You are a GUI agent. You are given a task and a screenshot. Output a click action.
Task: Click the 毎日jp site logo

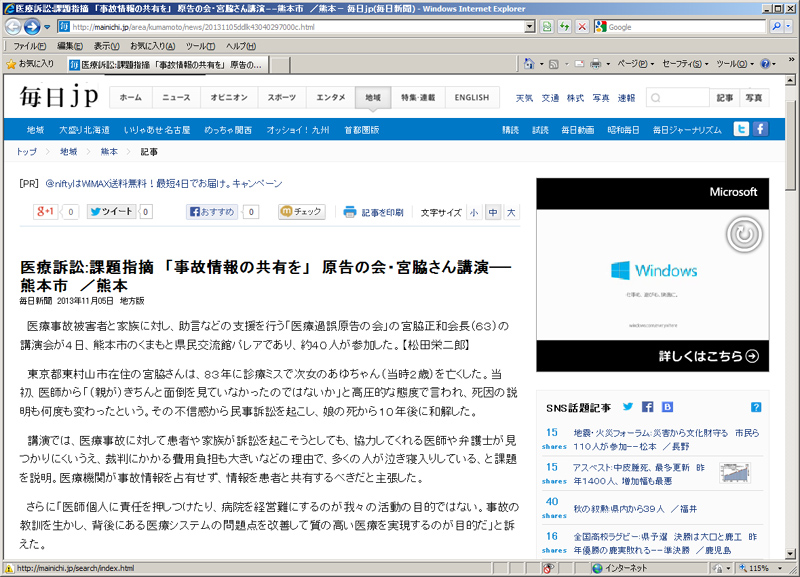(59, 96)
